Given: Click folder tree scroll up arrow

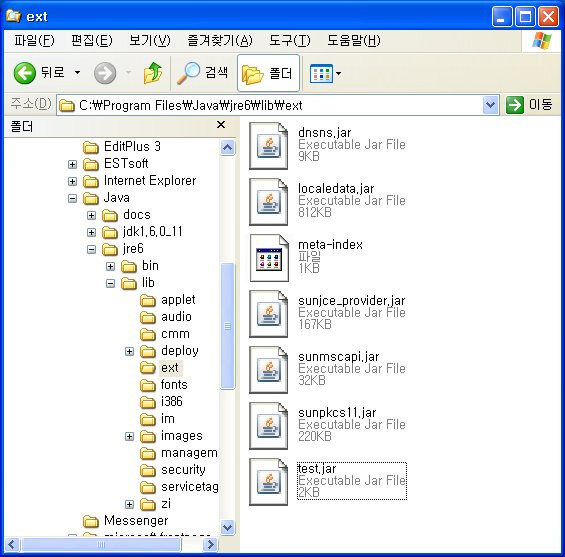Looking at the screenshot, I should [227, 147].
